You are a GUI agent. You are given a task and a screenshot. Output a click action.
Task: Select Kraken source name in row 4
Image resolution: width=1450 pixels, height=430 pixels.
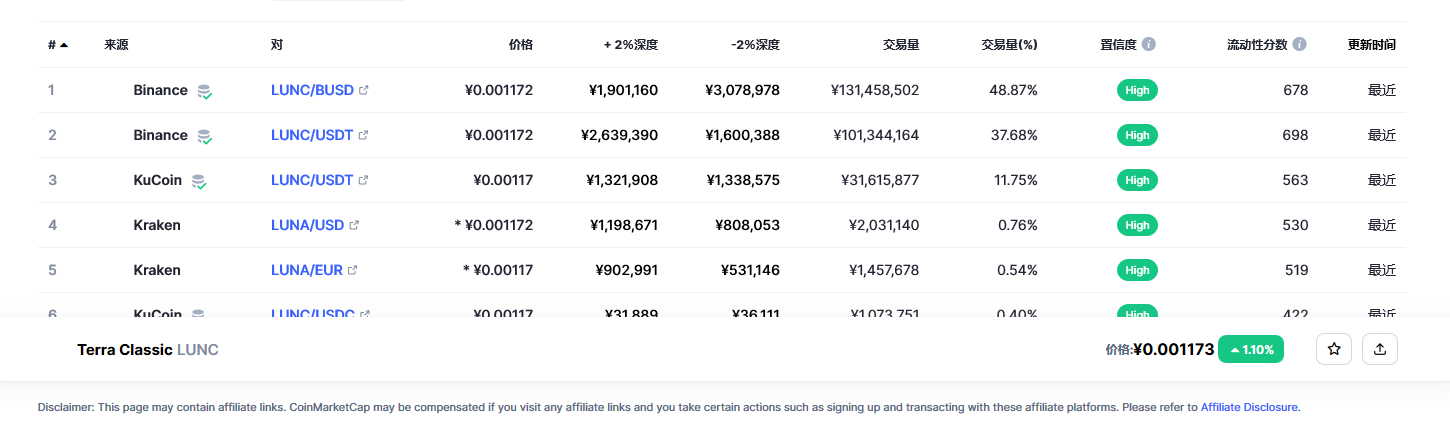click(x=157, y=225)
